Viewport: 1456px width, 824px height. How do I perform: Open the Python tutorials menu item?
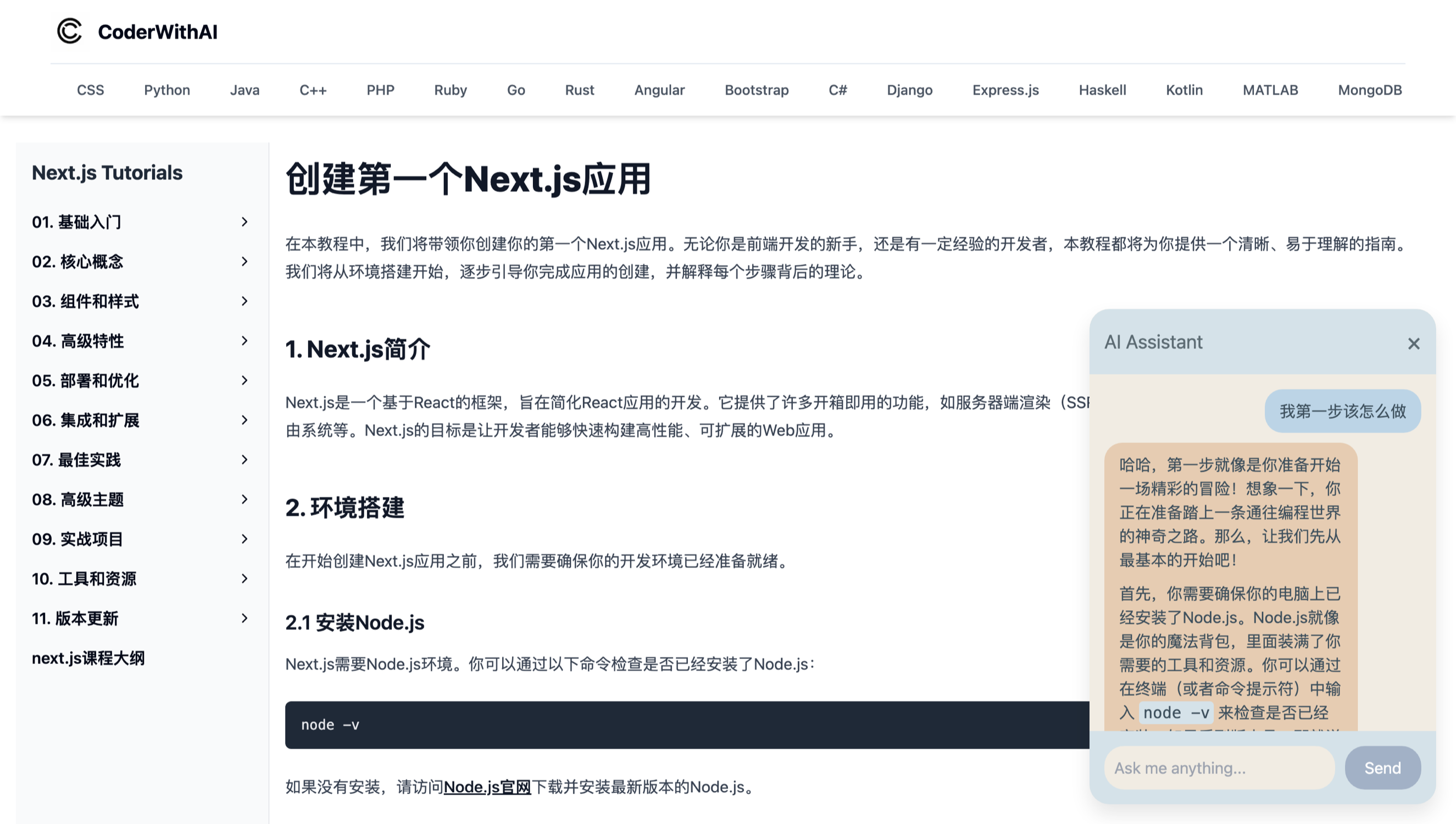pyautogui.click(x=167, y=90)
